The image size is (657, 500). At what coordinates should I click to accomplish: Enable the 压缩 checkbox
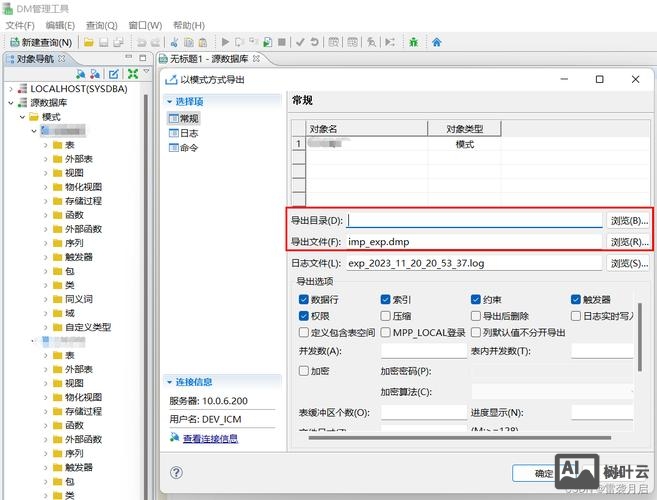[385, 316]
